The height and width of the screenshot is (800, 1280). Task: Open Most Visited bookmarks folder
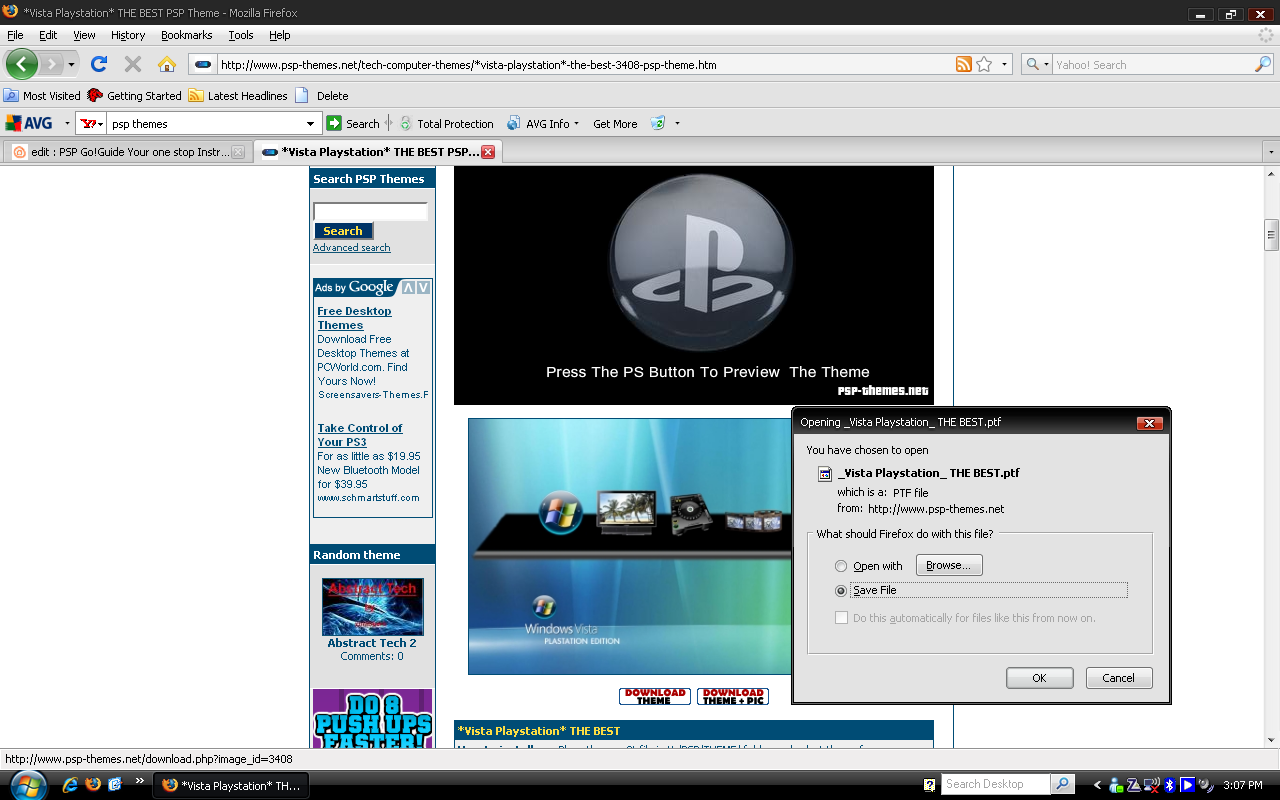42,96
